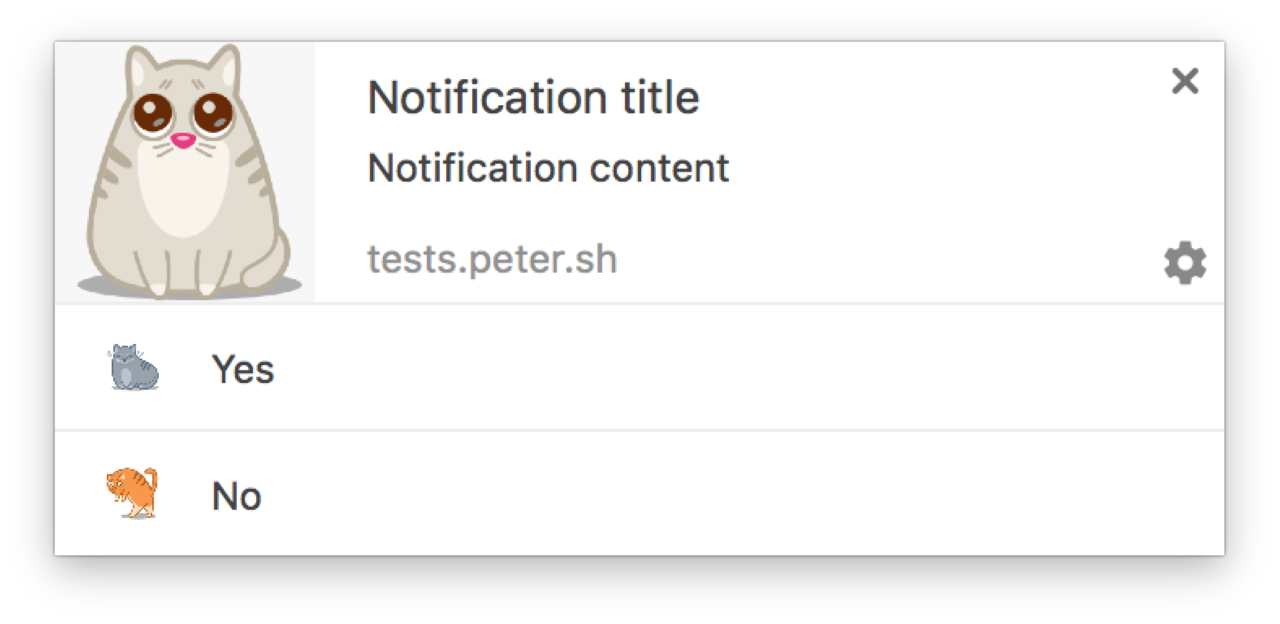Select the "Notification title" heading
Screen dimensions: 1280x624
[533, 98]
